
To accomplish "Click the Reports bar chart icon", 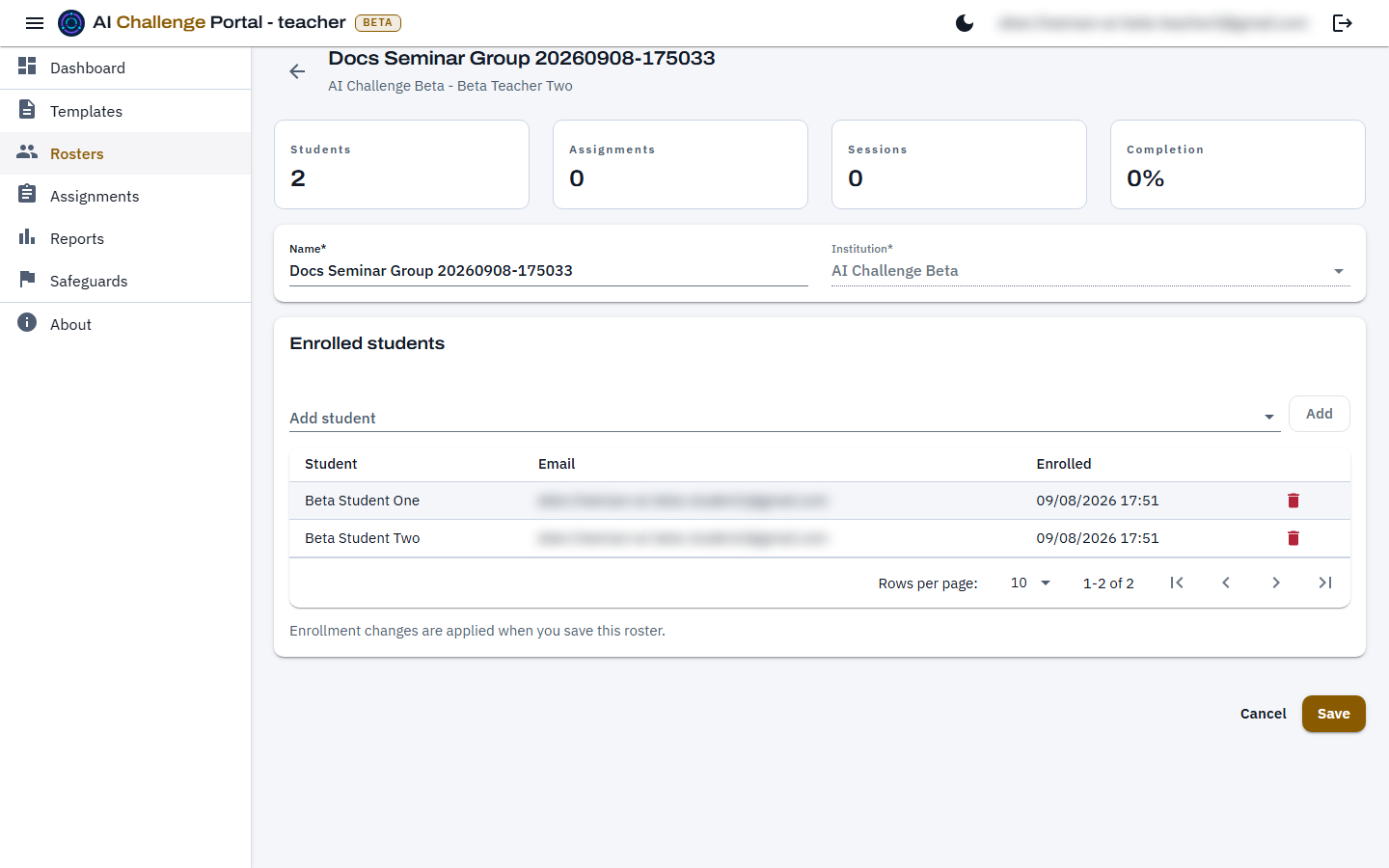I will click(x=27, y=236).
